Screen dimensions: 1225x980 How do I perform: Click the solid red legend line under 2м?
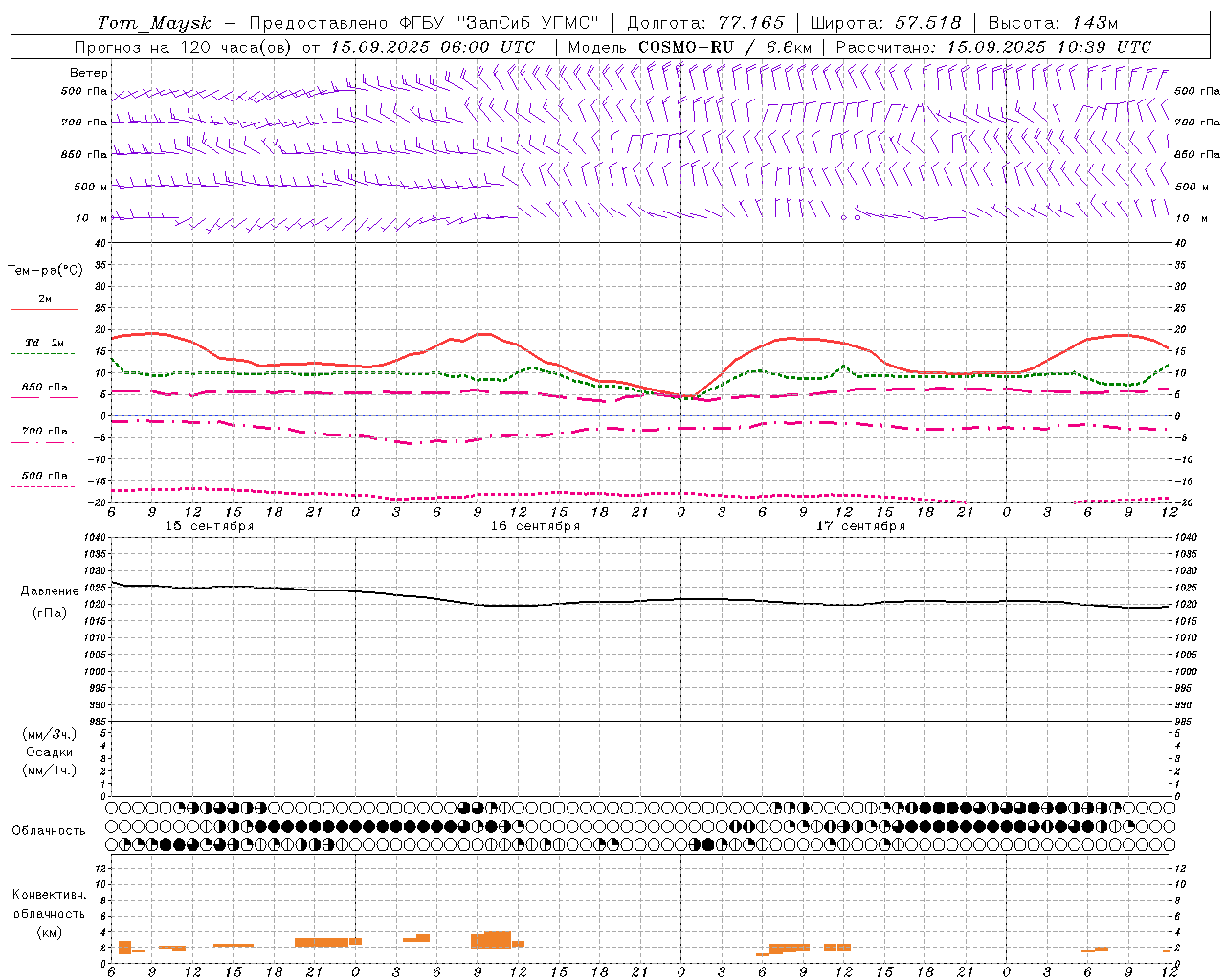coord(44,309)
